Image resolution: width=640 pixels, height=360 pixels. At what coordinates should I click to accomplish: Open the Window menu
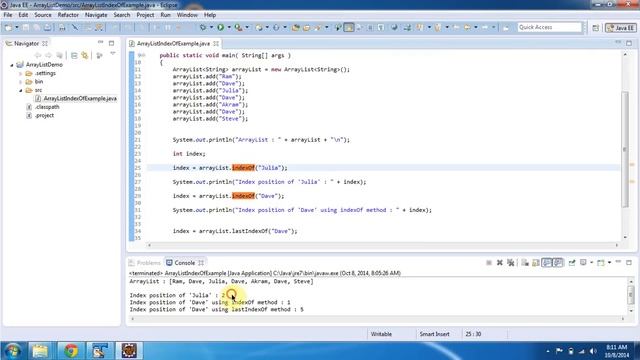coord(187,15)
